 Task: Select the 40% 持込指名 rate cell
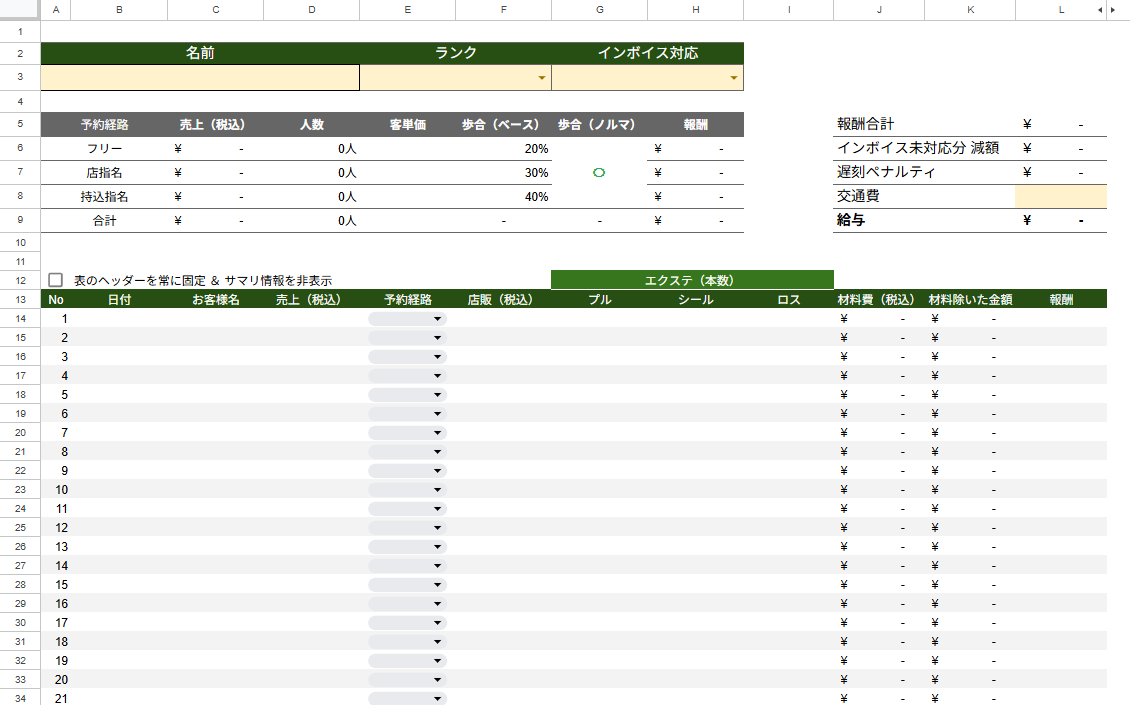click(503, 197)
